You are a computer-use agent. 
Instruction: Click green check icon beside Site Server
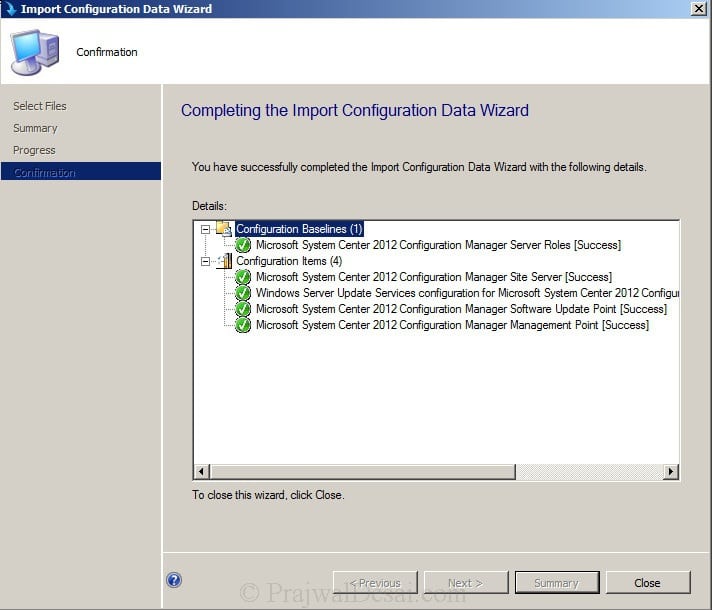(x=243, y=277)
